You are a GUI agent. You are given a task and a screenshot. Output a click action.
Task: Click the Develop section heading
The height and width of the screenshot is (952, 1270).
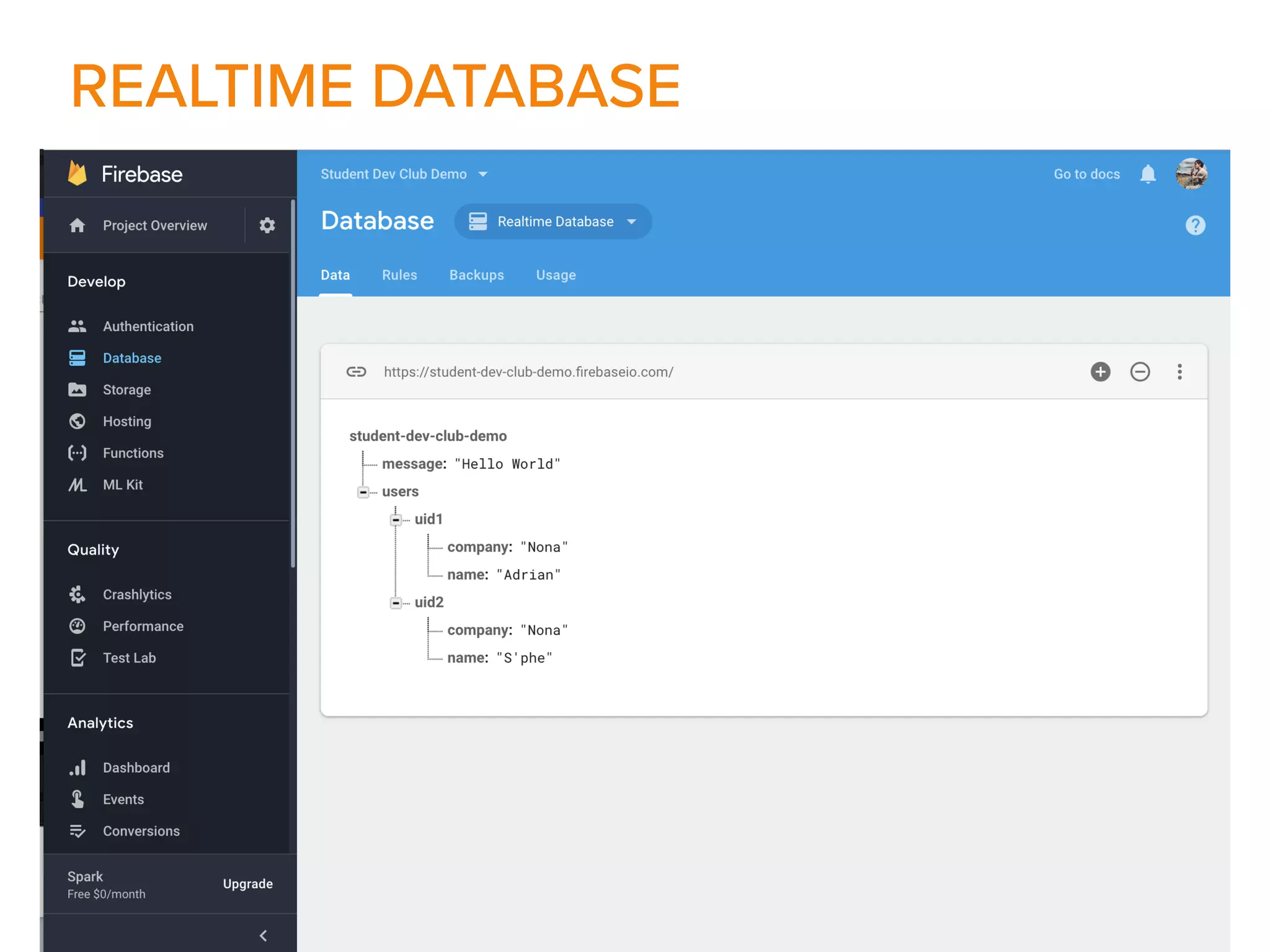[96, 281]
